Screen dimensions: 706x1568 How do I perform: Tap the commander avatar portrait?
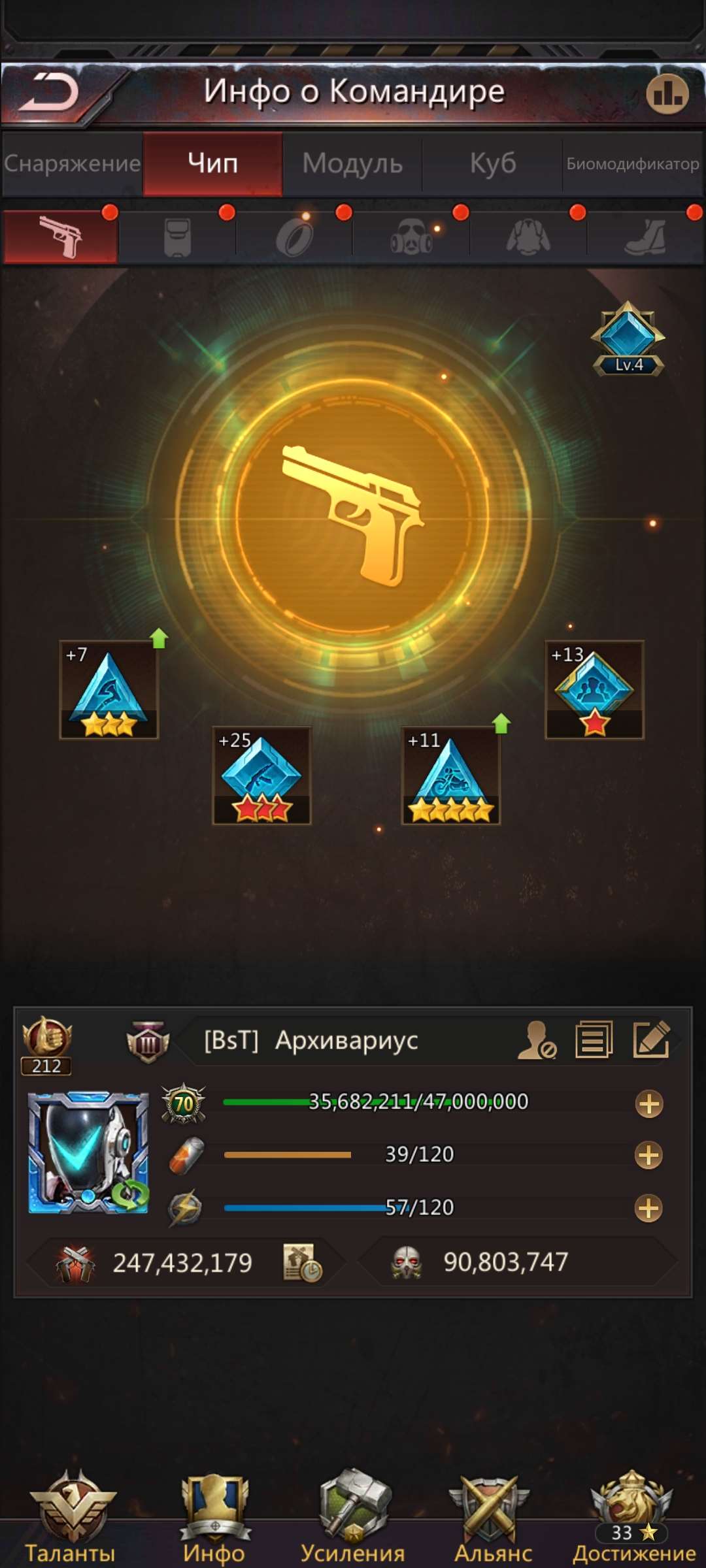point(89,1153)
